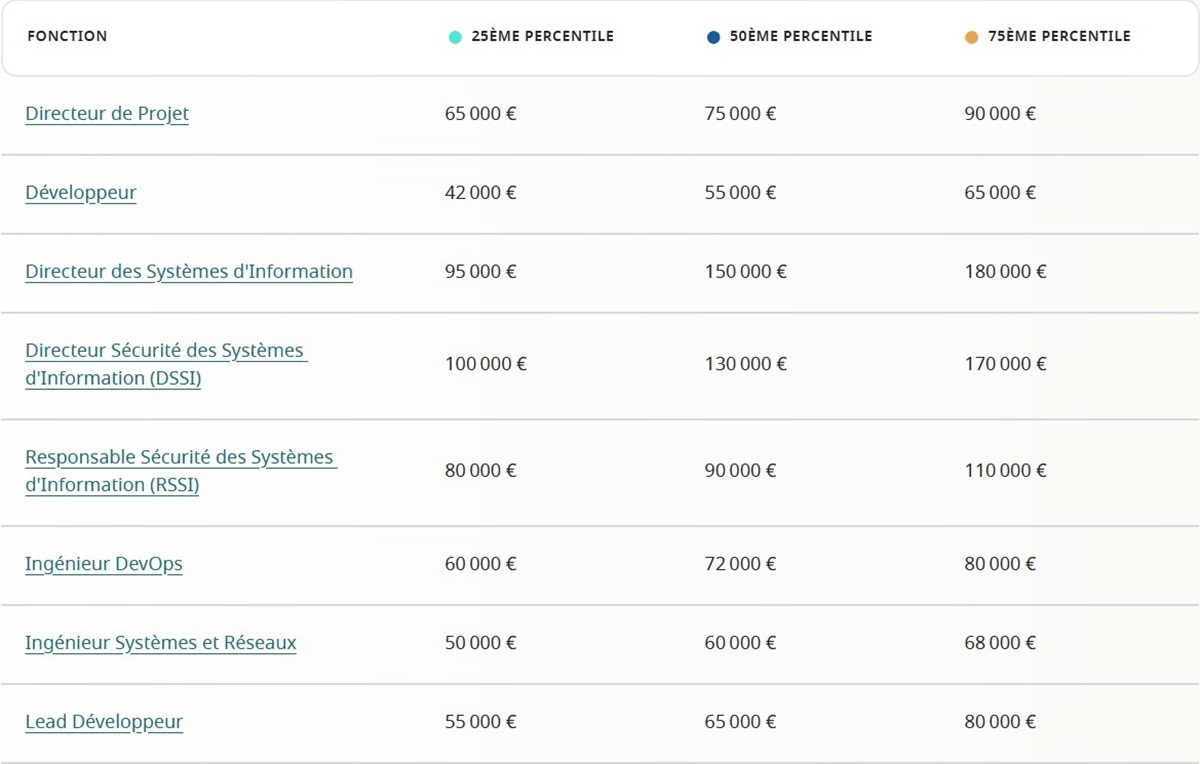Open Ingénieur Systèmes et Réseaux link
The width and height of the screenshot is (1200, 764).
[161, 643]
